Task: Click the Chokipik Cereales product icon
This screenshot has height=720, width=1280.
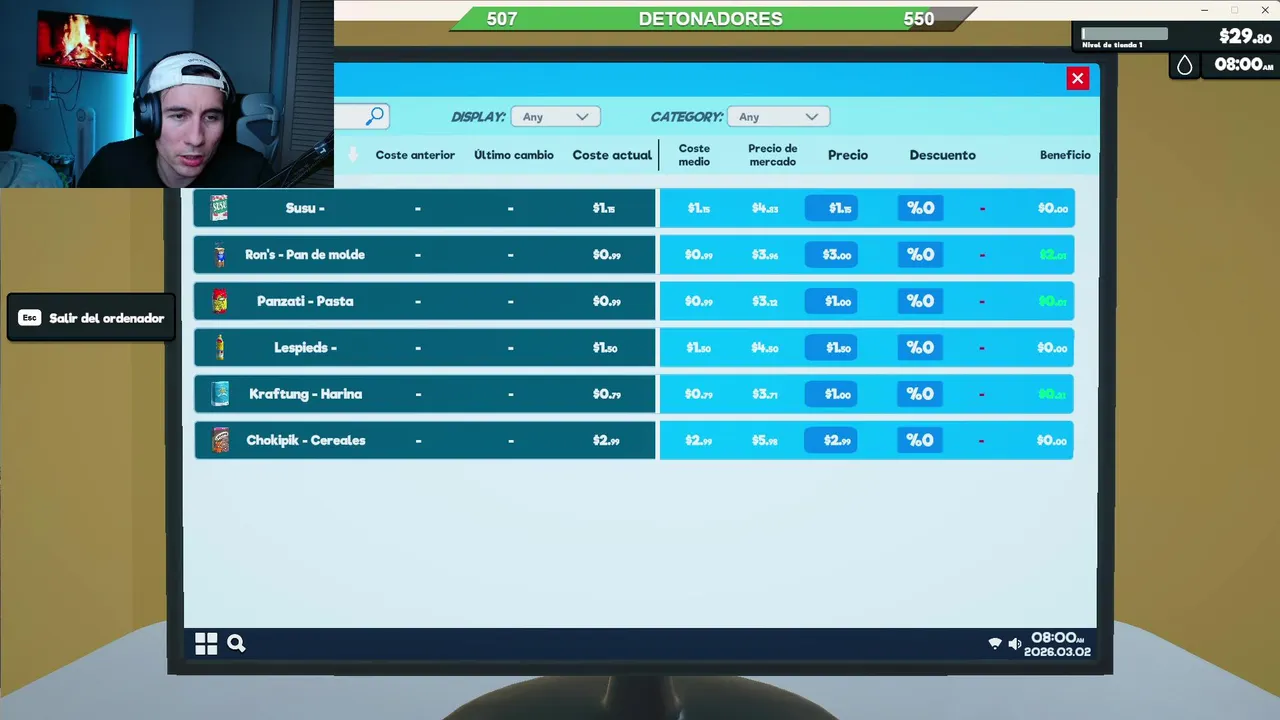Action: point(221,440)
